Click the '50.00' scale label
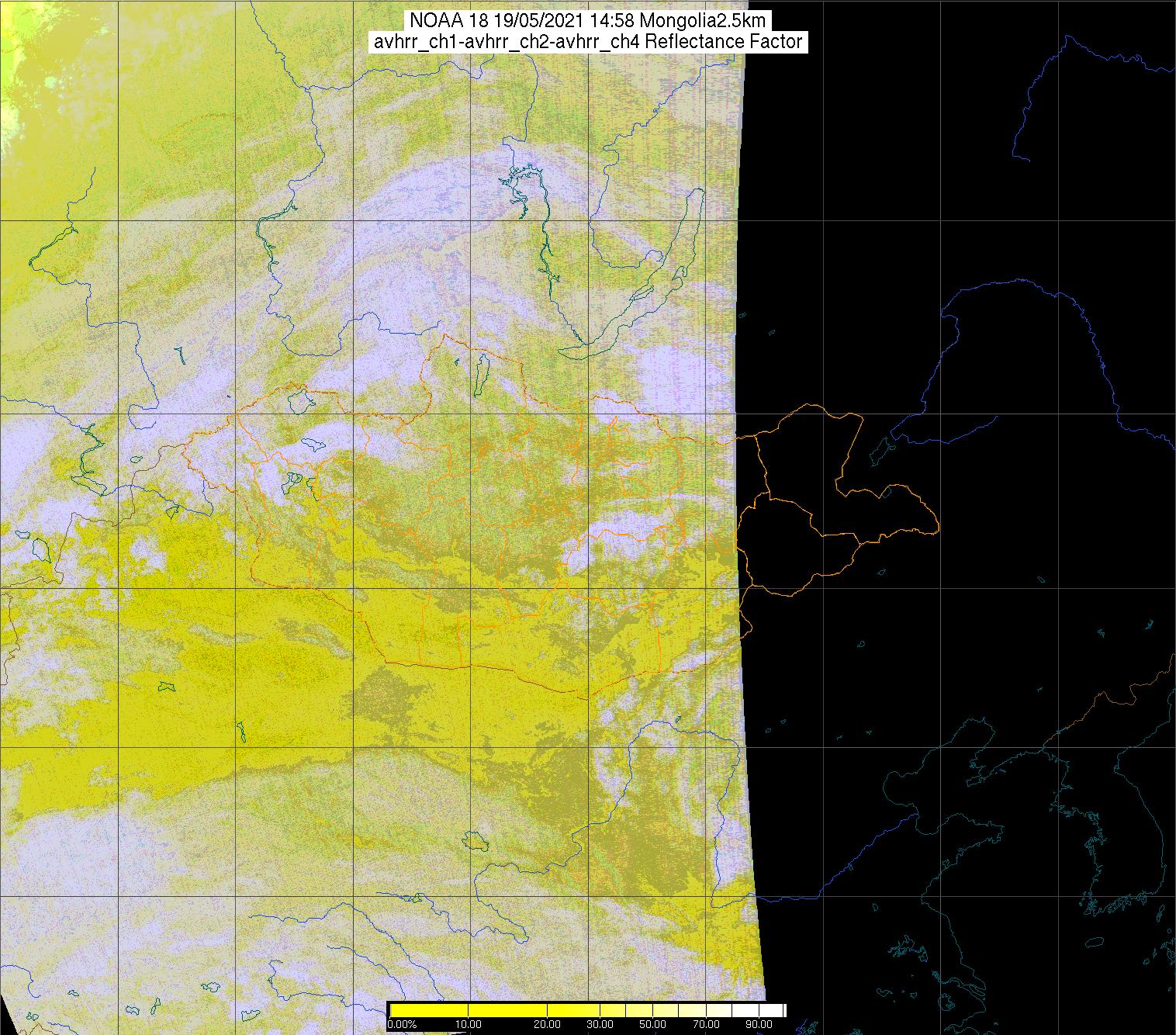This screenshot has width=1176, height=1035. [x=652, y=1024]
